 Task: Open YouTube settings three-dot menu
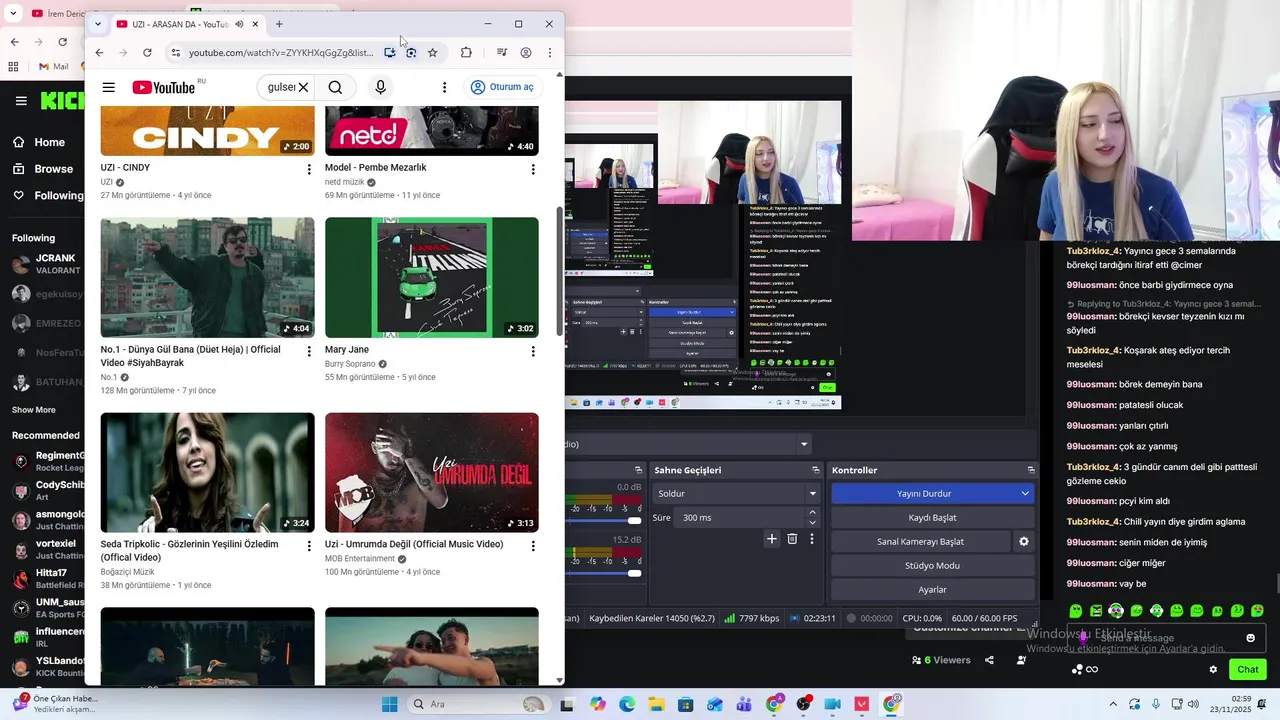tap(444, 87)
